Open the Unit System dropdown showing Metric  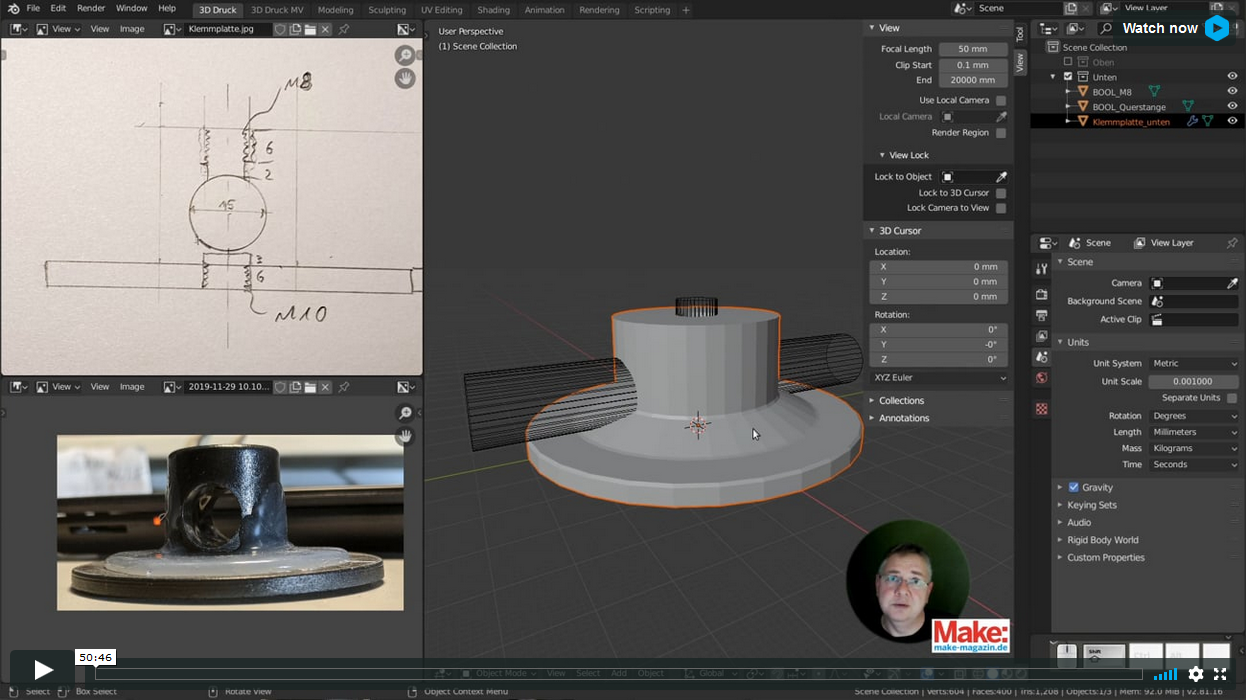(x=1193, y=364)
